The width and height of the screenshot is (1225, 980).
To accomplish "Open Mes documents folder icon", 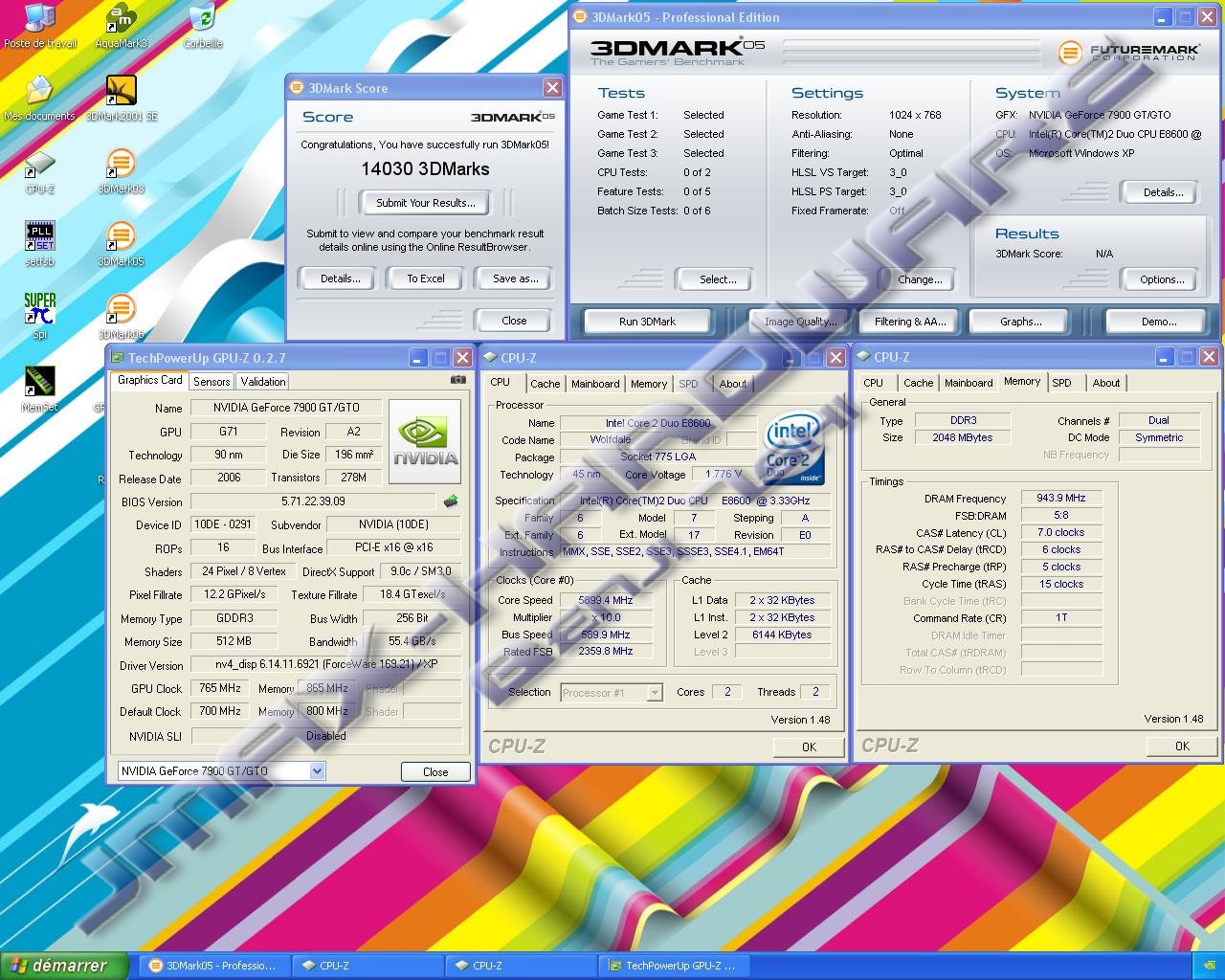I will click(x=39, y=99).
